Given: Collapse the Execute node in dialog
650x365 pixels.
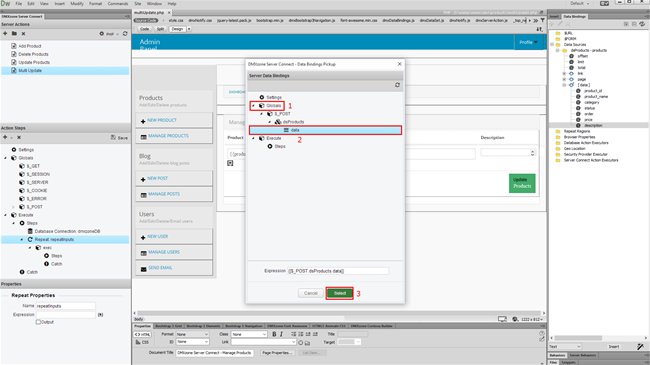Looking at the screenshot, I should [253, 138].
